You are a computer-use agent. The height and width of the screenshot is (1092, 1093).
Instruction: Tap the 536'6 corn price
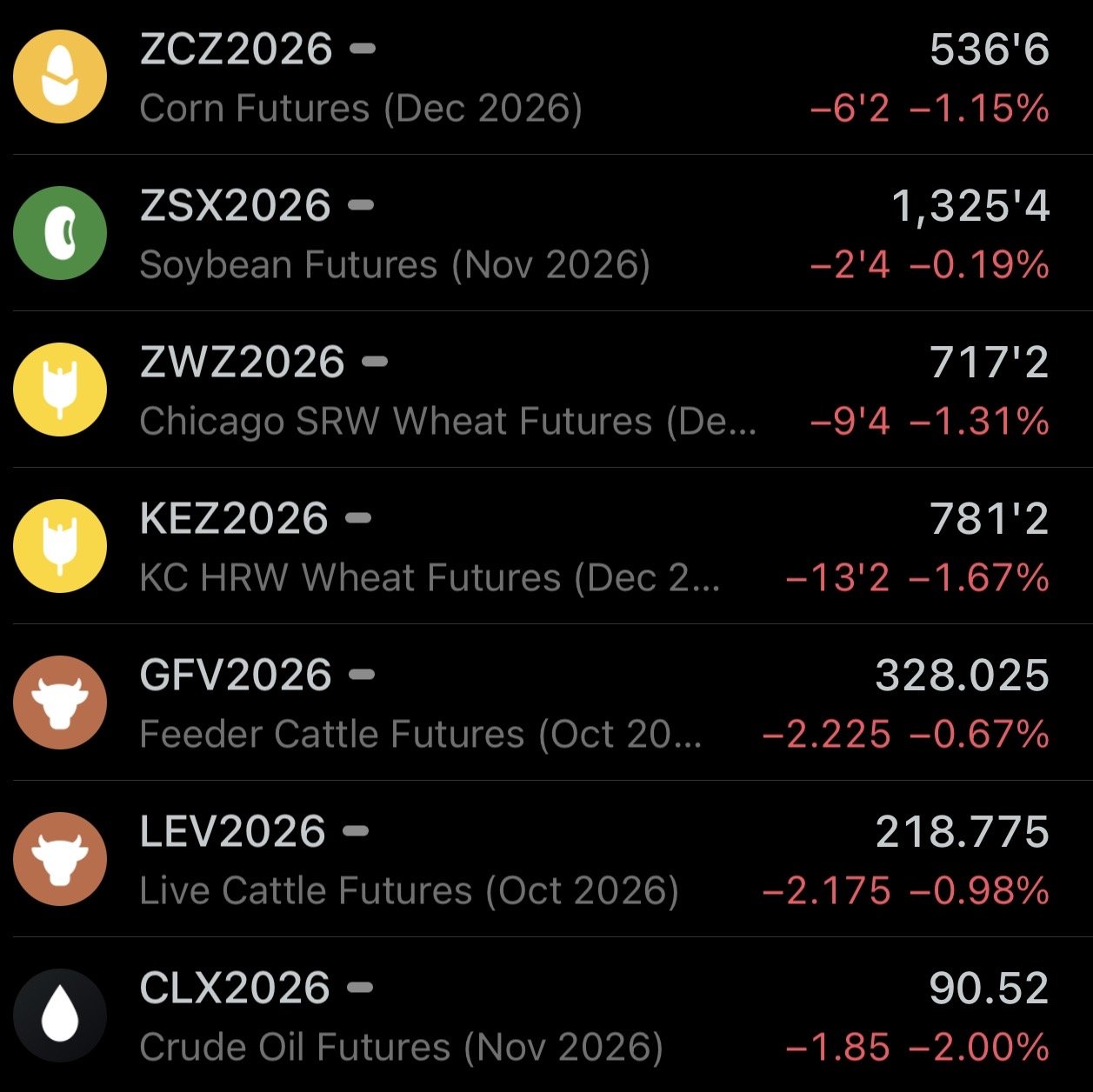[x=990, y=50]
